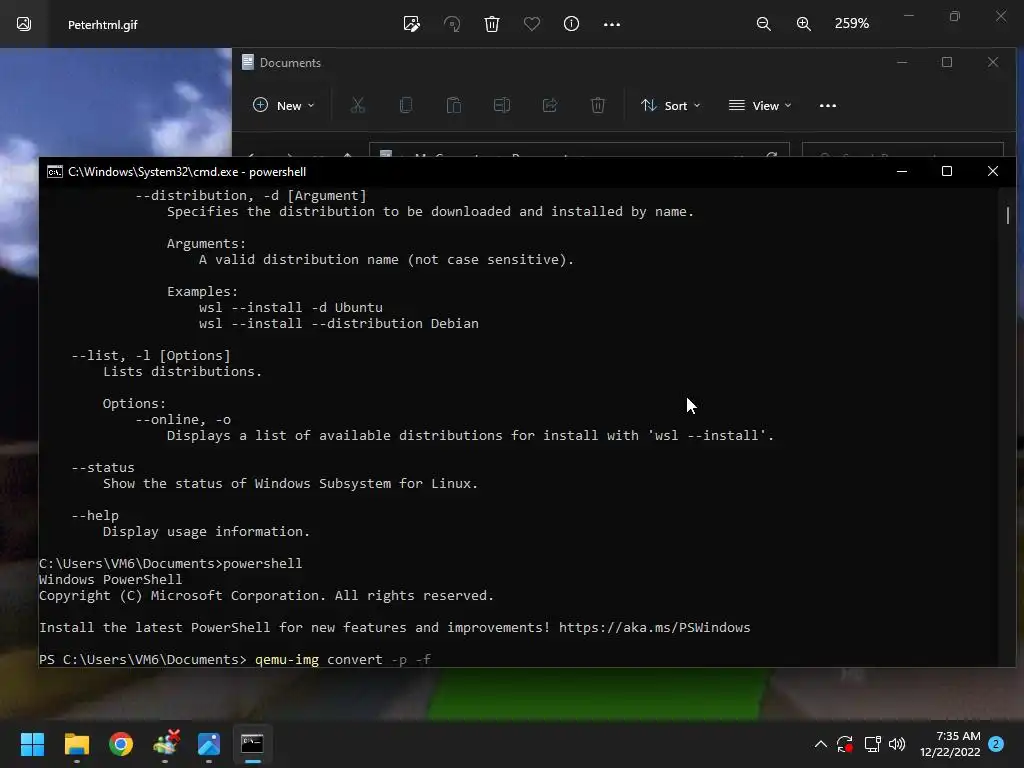Screen dimensions: 1024x768
Task: Click the Peterhtml.gif file name title
Action: pos(103,25)
